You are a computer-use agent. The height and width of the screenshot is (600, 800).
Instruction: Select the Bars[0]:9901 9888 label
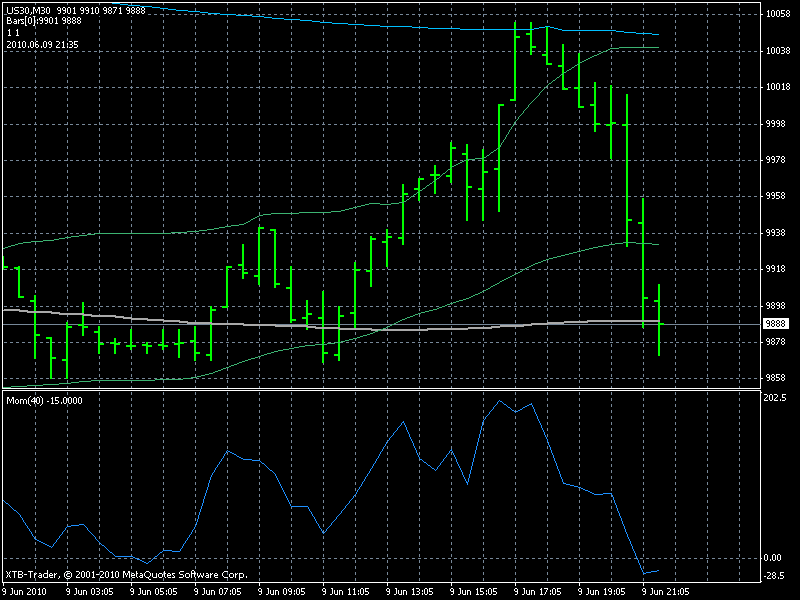click(44, 21)
